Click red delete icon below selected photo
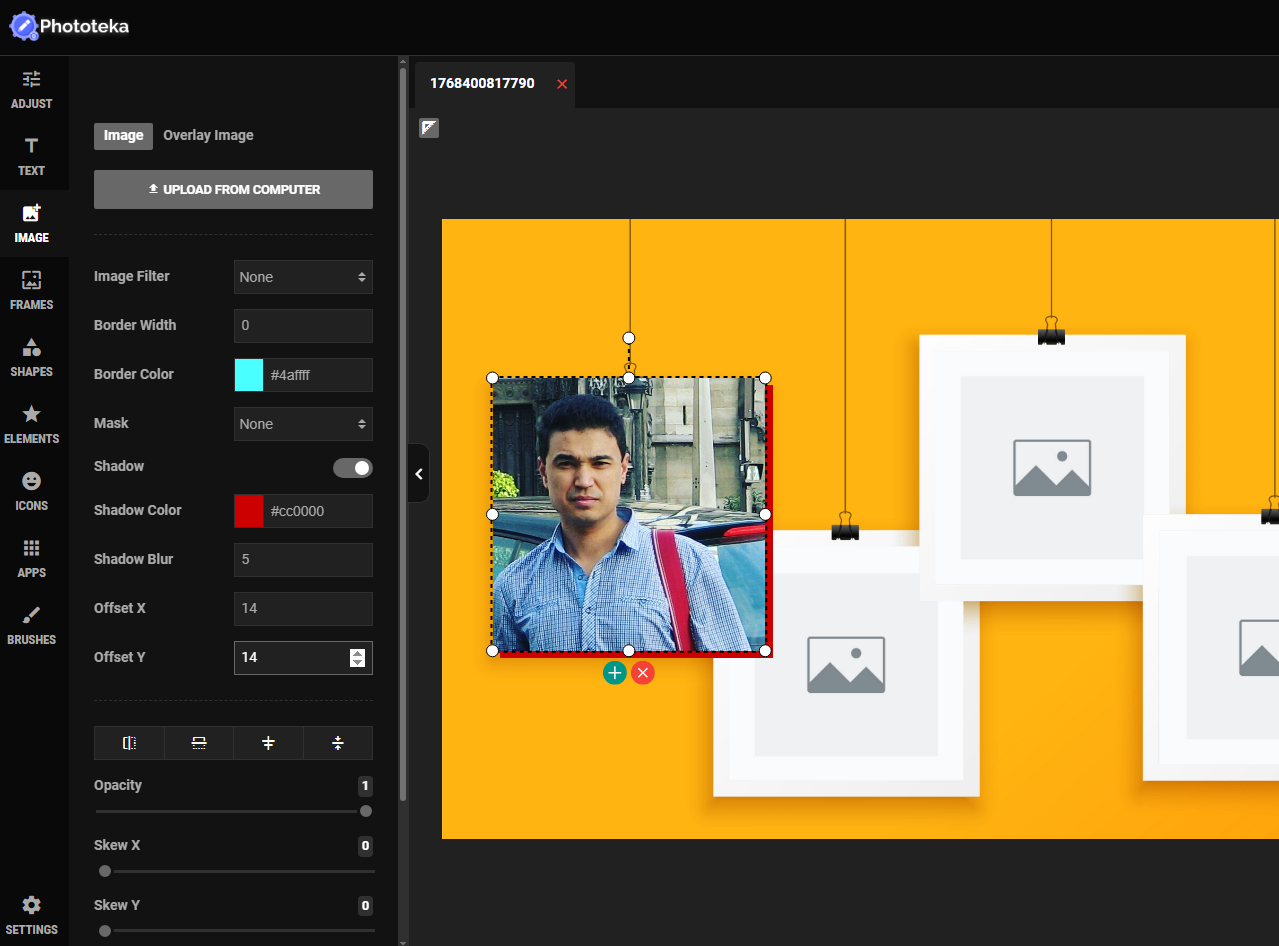 click(x=643, y=673)
